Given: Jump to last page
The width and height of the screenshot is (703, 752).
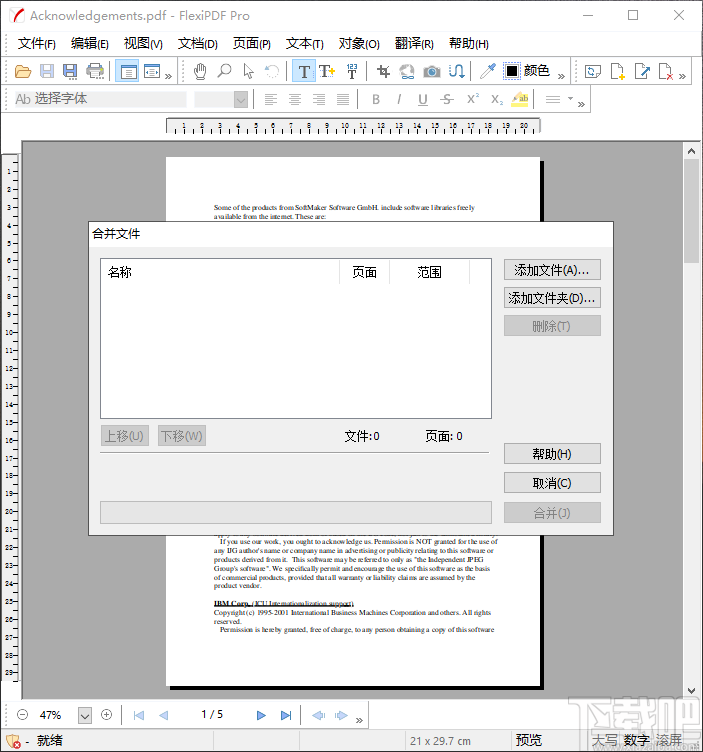Looking at the screenshot, I should (x=286, y=716).
